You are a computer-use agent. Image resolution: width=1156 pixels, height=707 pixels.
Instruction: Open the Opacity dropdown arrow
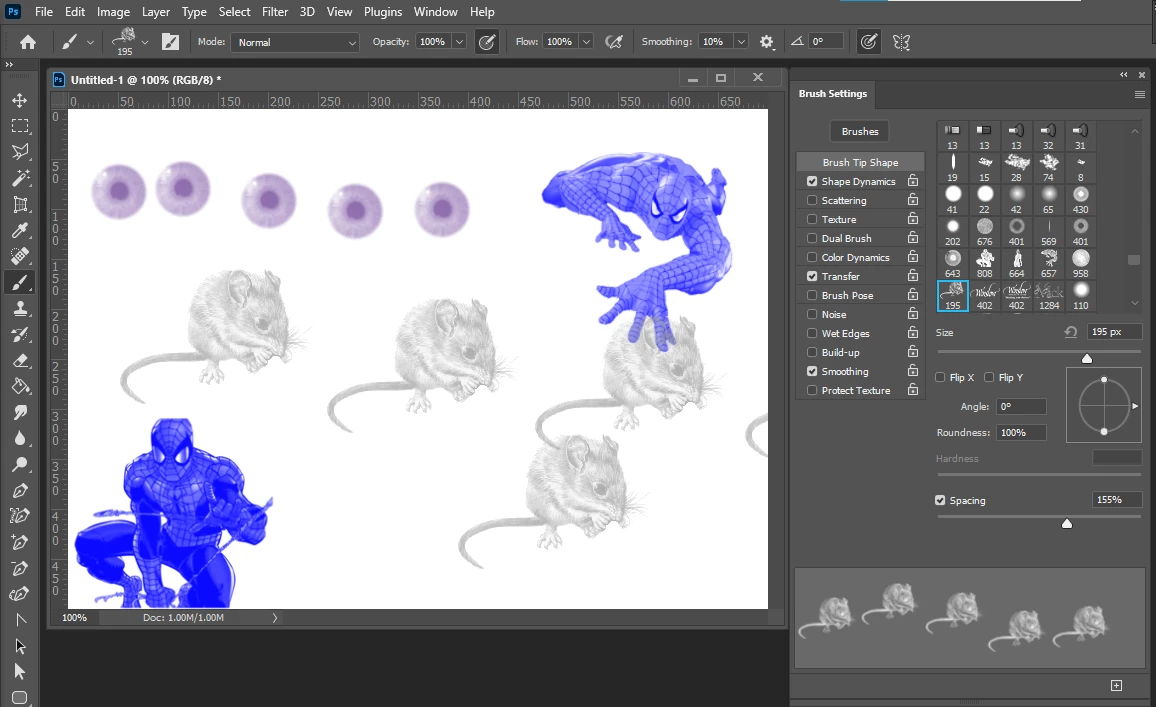459,42
